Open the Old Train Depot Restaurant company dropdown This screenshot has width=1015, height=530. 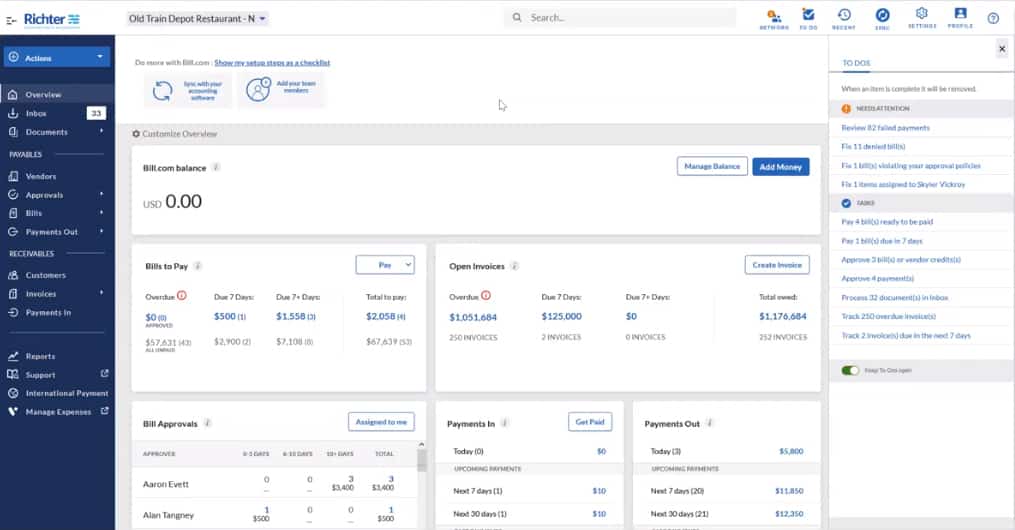click(x=197, y=19)
